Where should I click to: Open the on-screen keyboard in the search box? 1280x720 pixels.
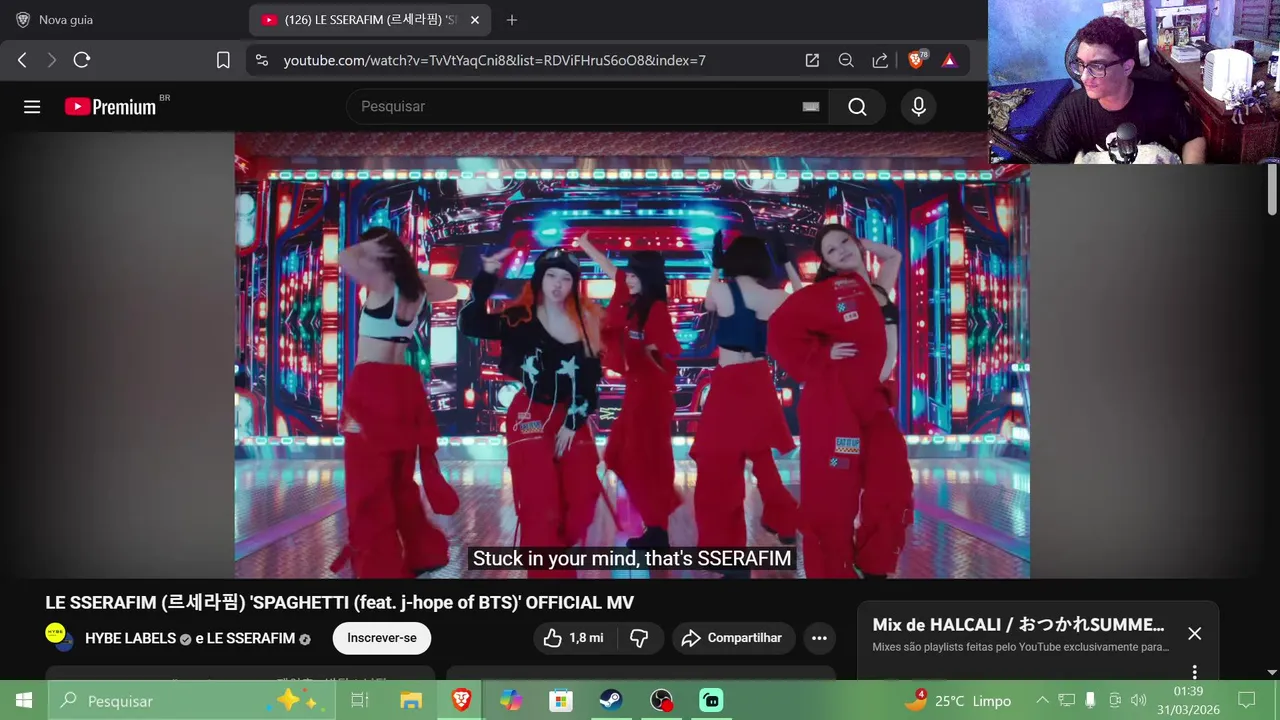tap(811, 107)
